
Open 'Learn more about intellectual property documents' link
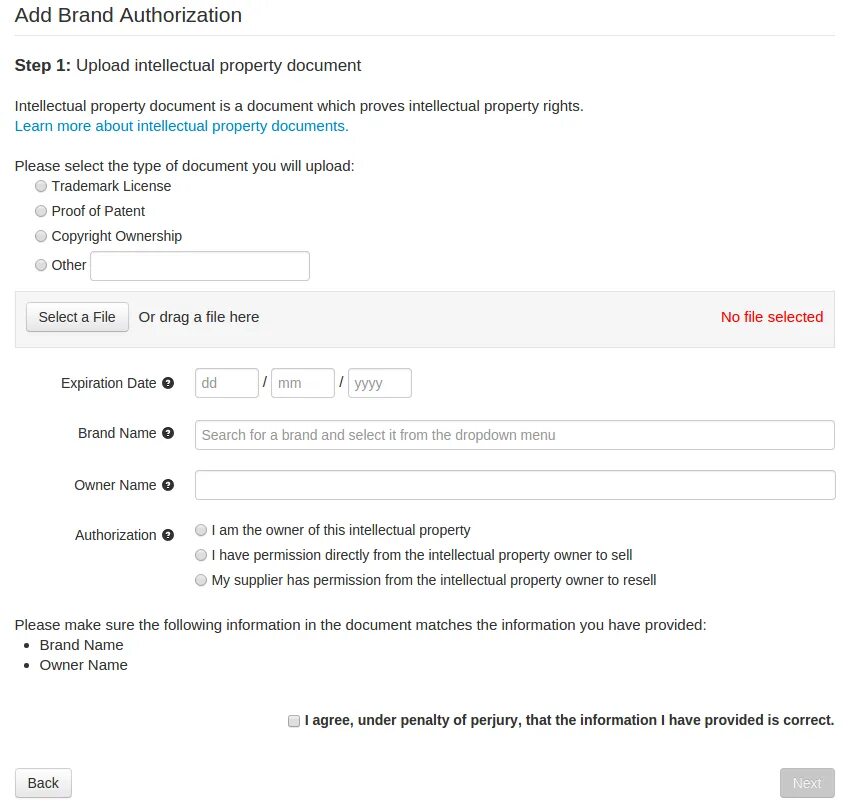(x=181, y=126)
